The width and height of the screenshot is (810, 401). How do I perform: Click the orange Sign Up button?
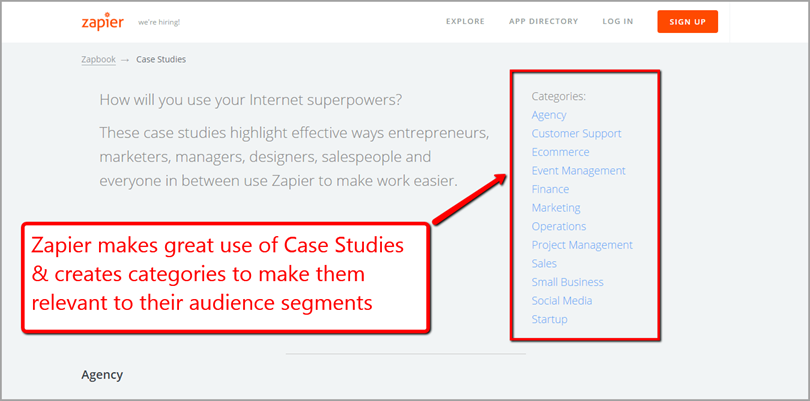pos(688,22)
